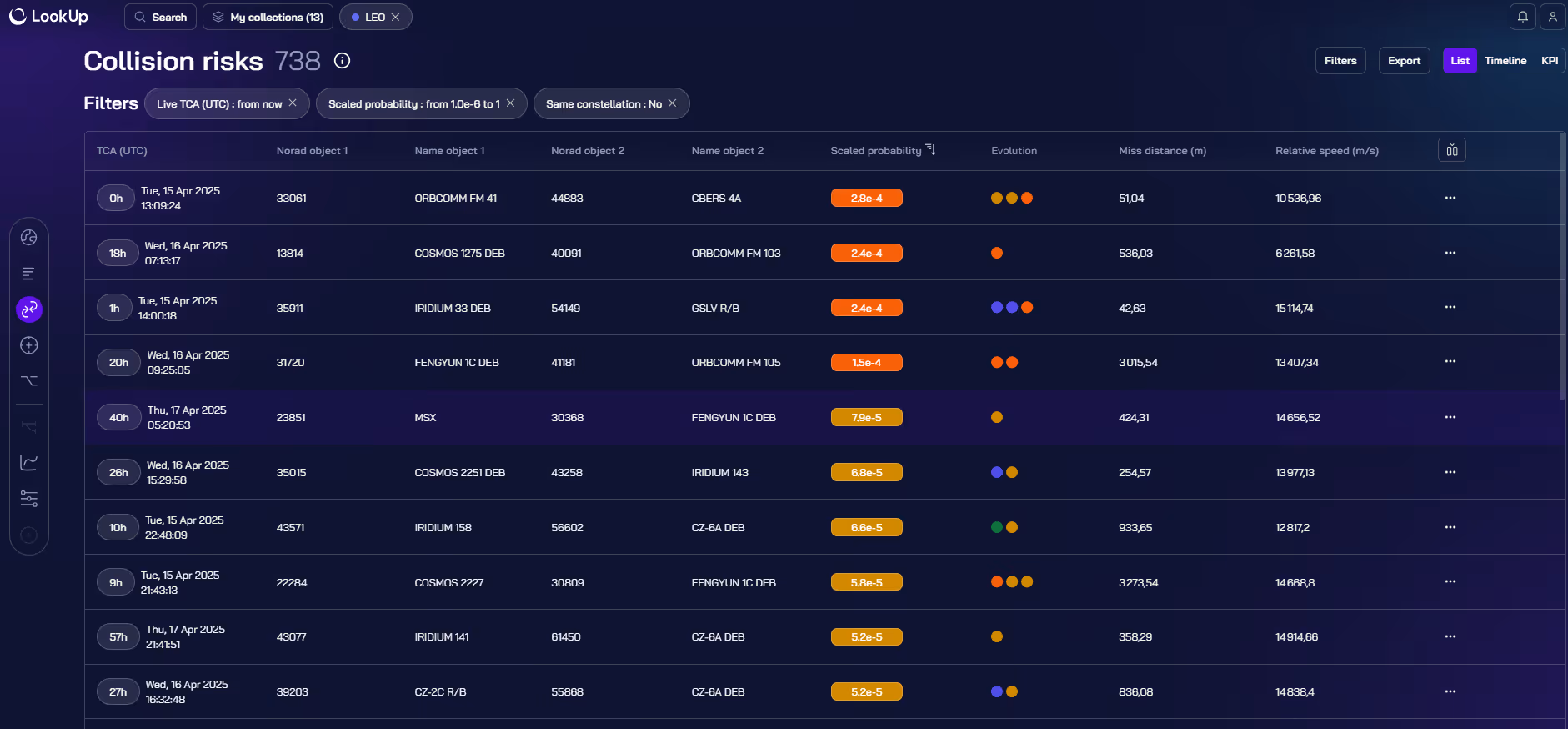Click the relative speed 15 114,74 value
This screenshot has width=1568, height=729.
coord(1295,308)
